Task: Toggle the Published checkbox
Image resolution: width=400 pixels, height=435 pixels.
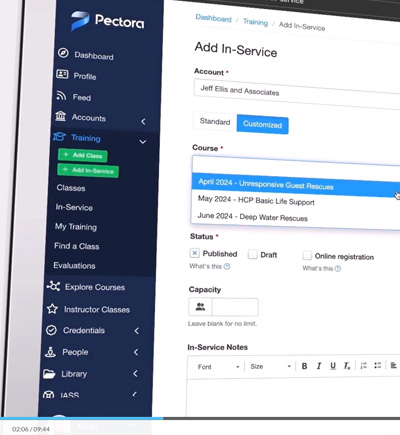Action: click(195, 253)
